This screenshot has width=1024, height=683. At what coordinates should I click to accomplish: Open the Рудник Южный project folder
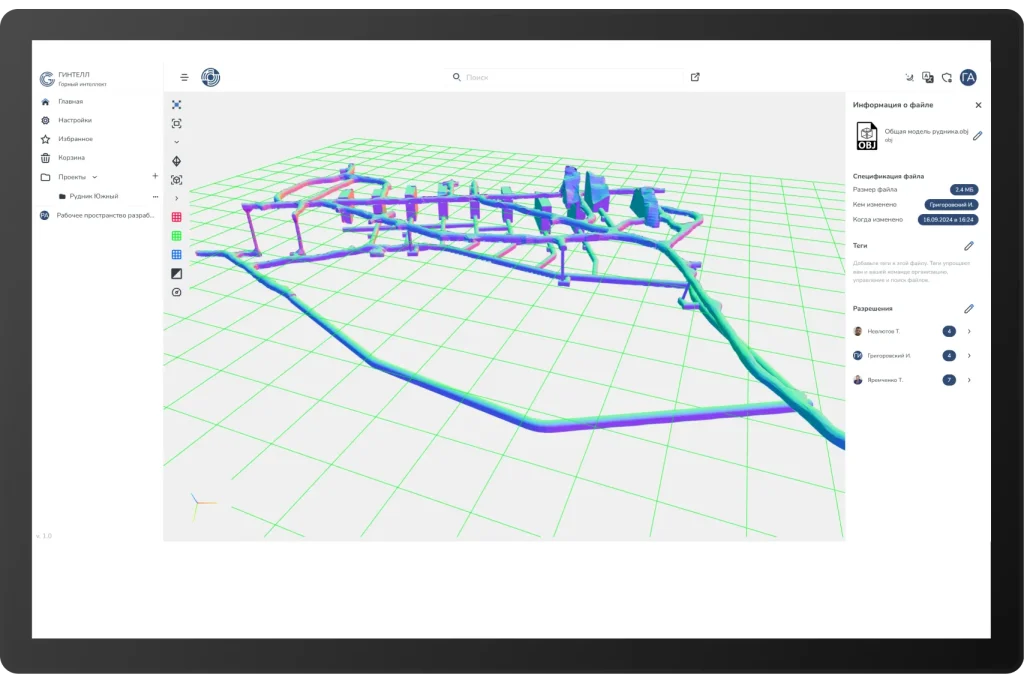point(93,196)
